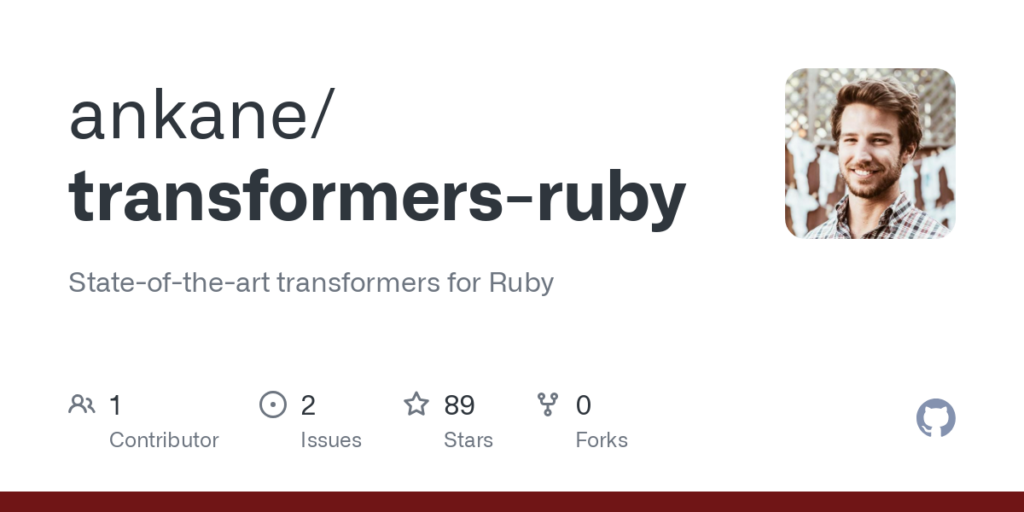View the Contributor label
Screen dimensions: 1024x512
pyautogui.click(x=164, y=440)
